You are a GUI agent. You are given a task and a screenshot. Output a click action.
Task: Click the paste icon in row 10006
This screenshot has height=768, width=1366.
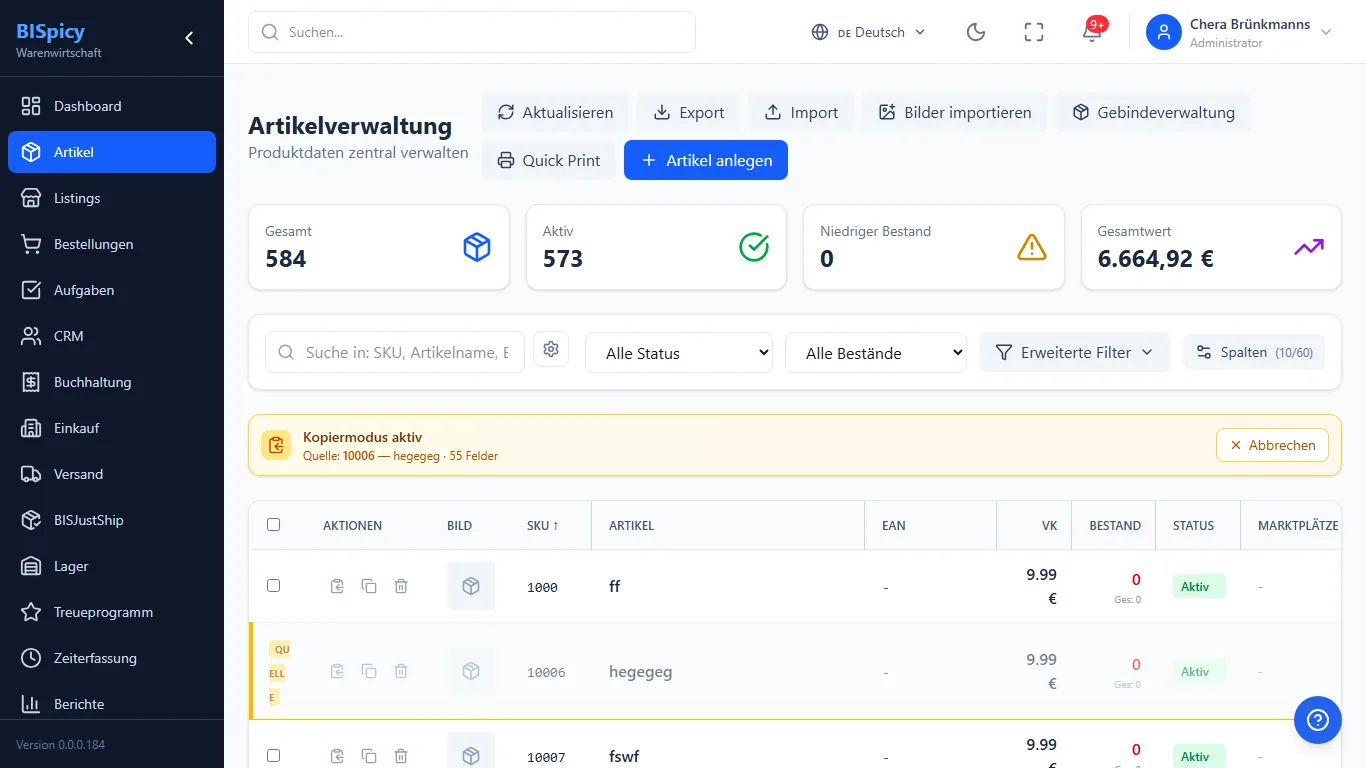pos(337,671)
